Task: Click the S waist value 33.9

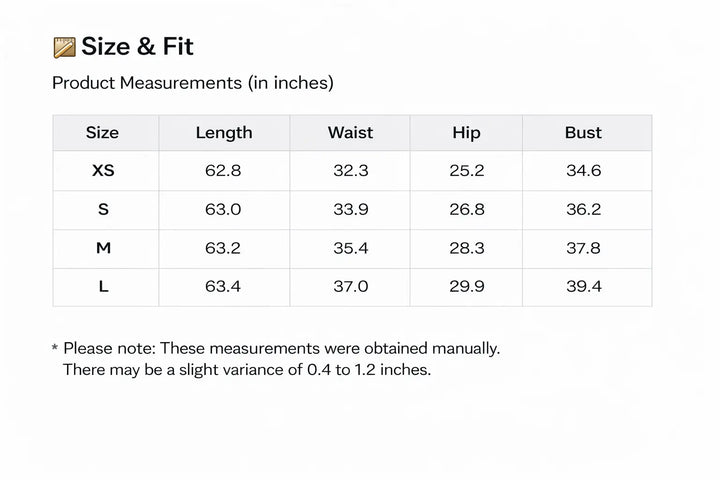Action: click(x=351, y=210)
